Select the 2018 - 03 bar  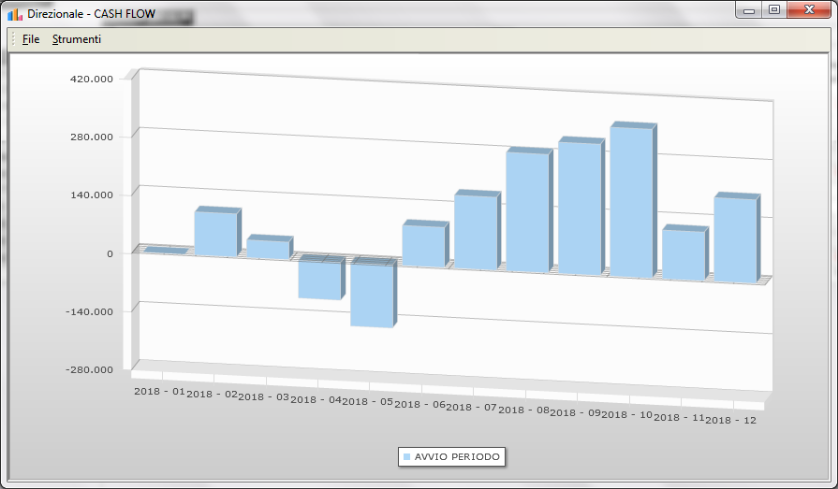(x=270, y=247)
